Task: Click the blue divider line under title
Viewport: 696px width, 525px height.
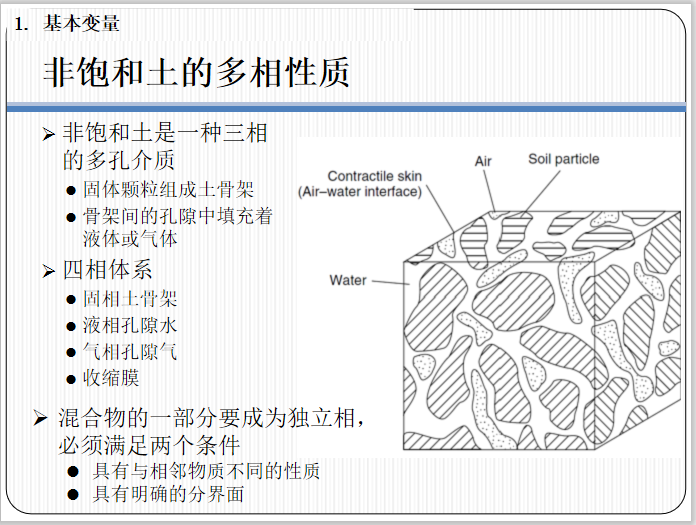Action: point(348,106)
